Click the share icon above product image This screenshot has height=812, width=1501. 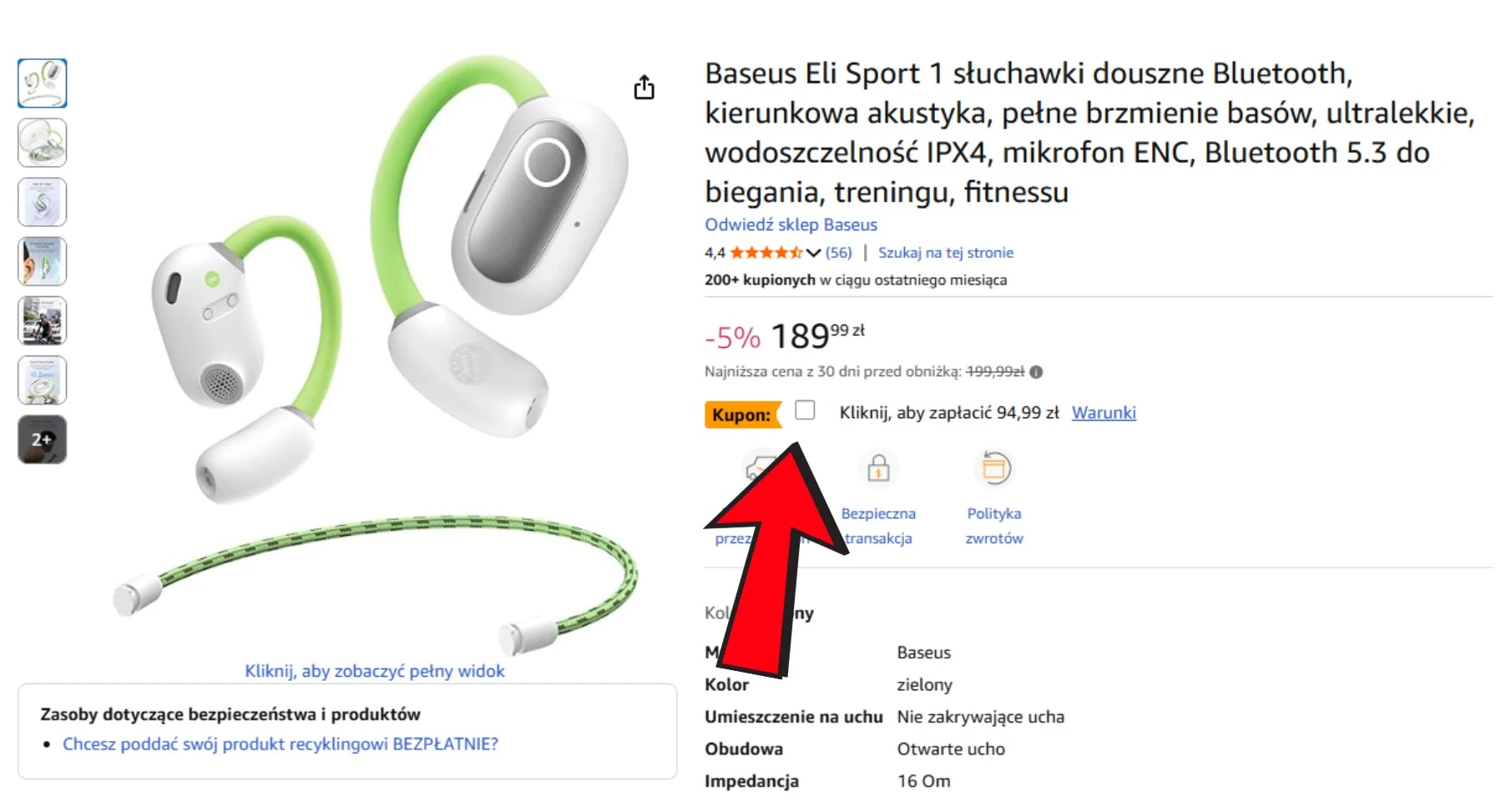click(644, 87)
